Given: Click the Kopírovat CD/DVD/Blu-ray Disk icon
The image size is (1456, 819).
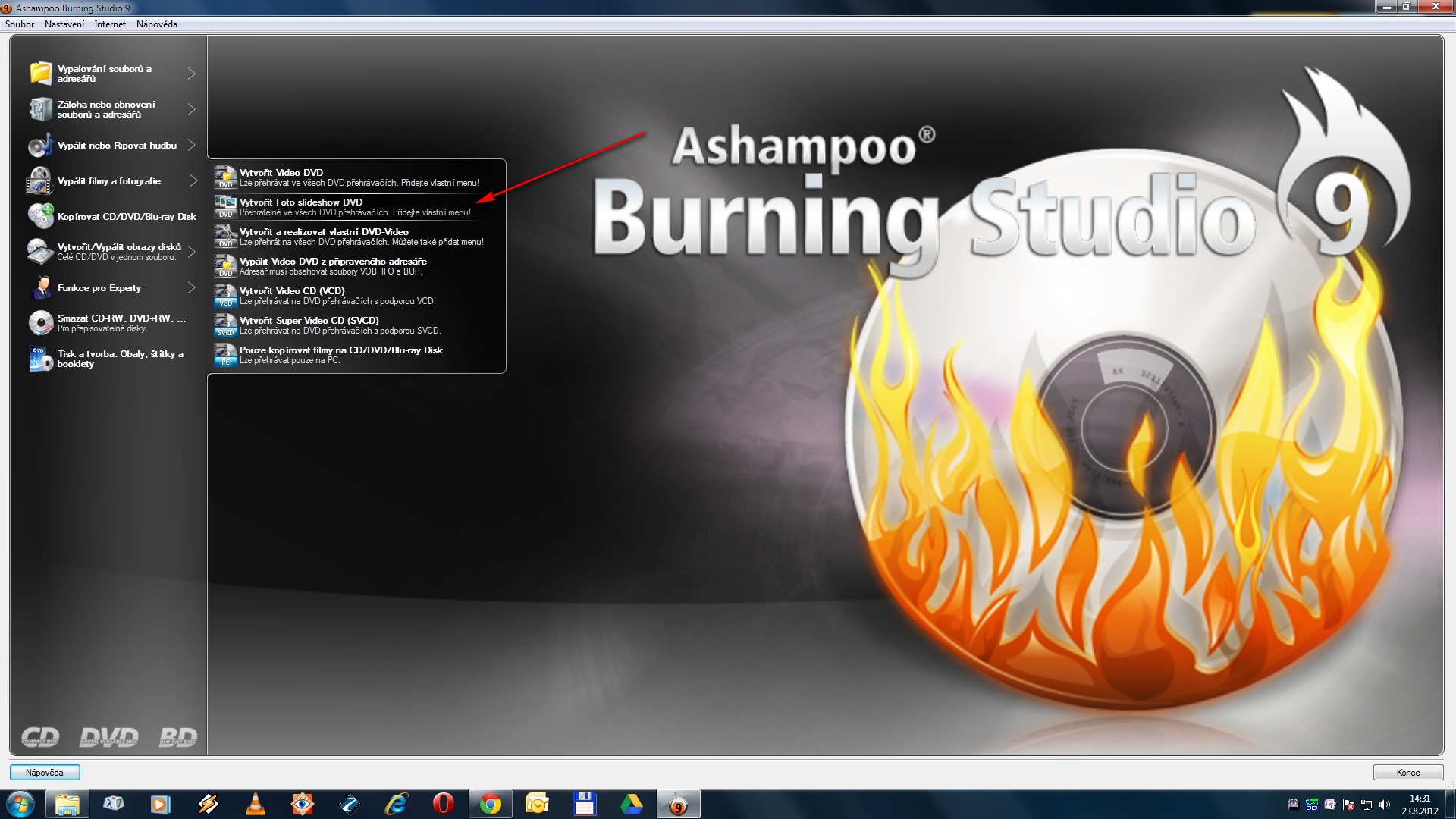Looking at the screenshot, I should [x=40, y=216].
